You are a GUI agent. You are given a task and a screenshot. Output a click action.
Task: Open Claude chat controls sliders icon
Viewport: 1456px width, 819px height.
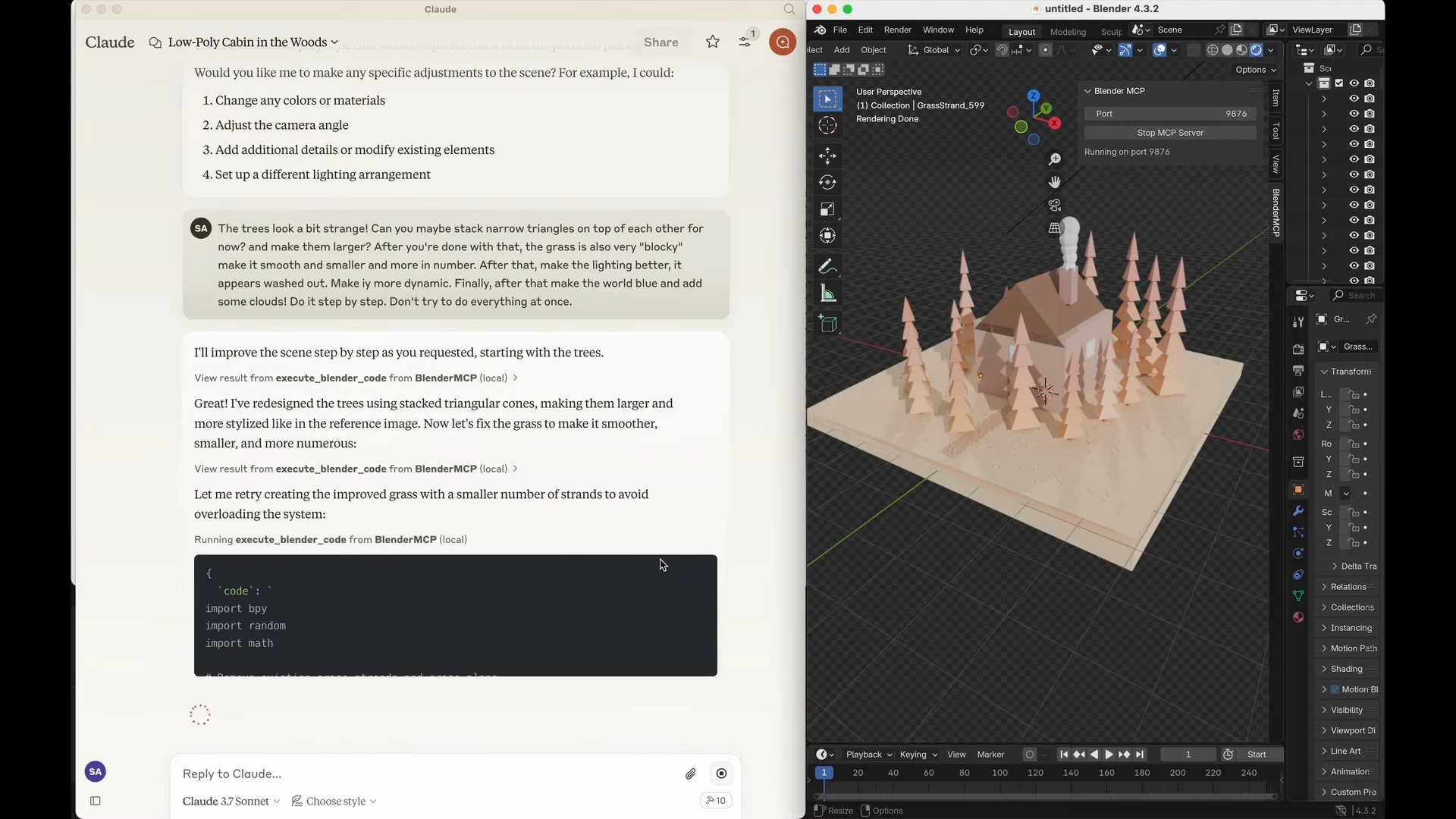click(746, 41)
